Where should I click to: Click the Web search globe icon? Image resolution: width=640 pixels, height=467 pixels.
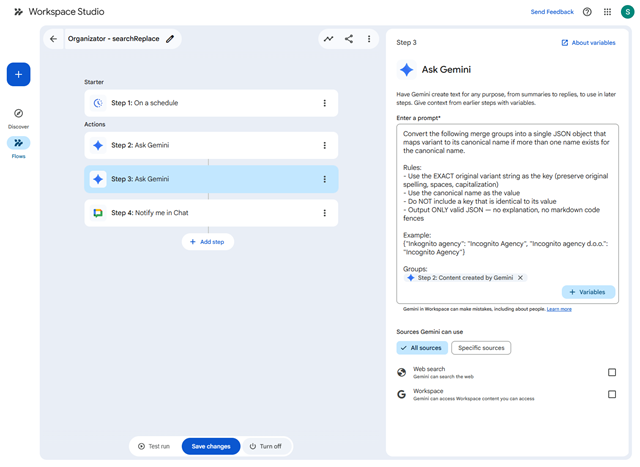(x=402, y=372)
